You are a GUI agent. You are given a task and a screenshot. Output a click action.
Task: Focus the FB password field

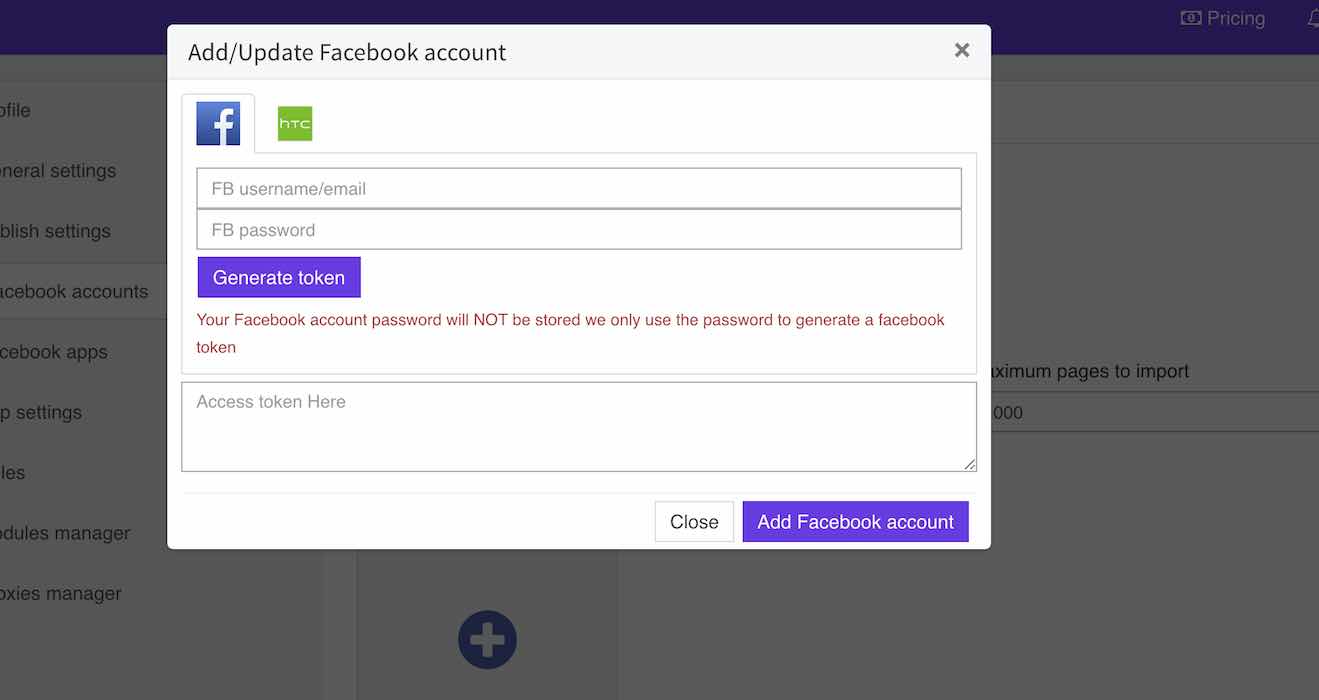(579, 229)
